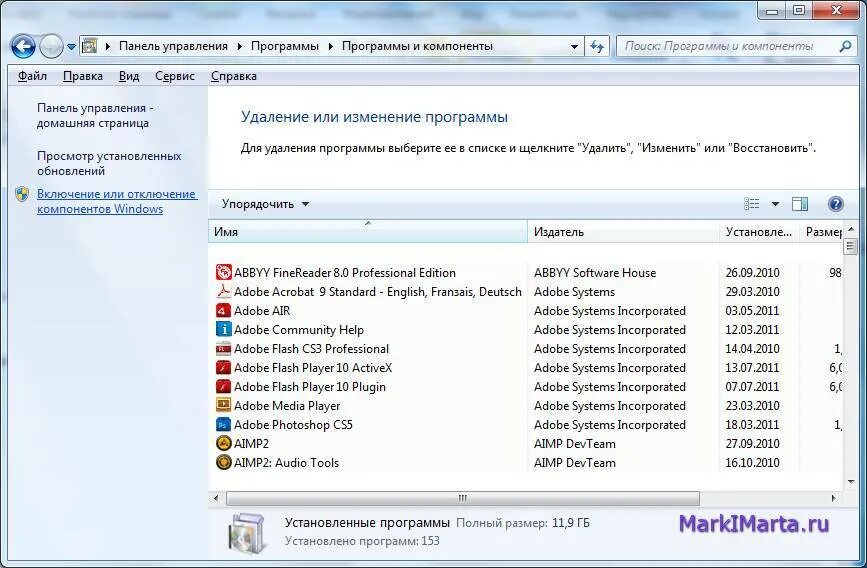
Task: Sort by the Установлено column header
Action: [759, 232]
